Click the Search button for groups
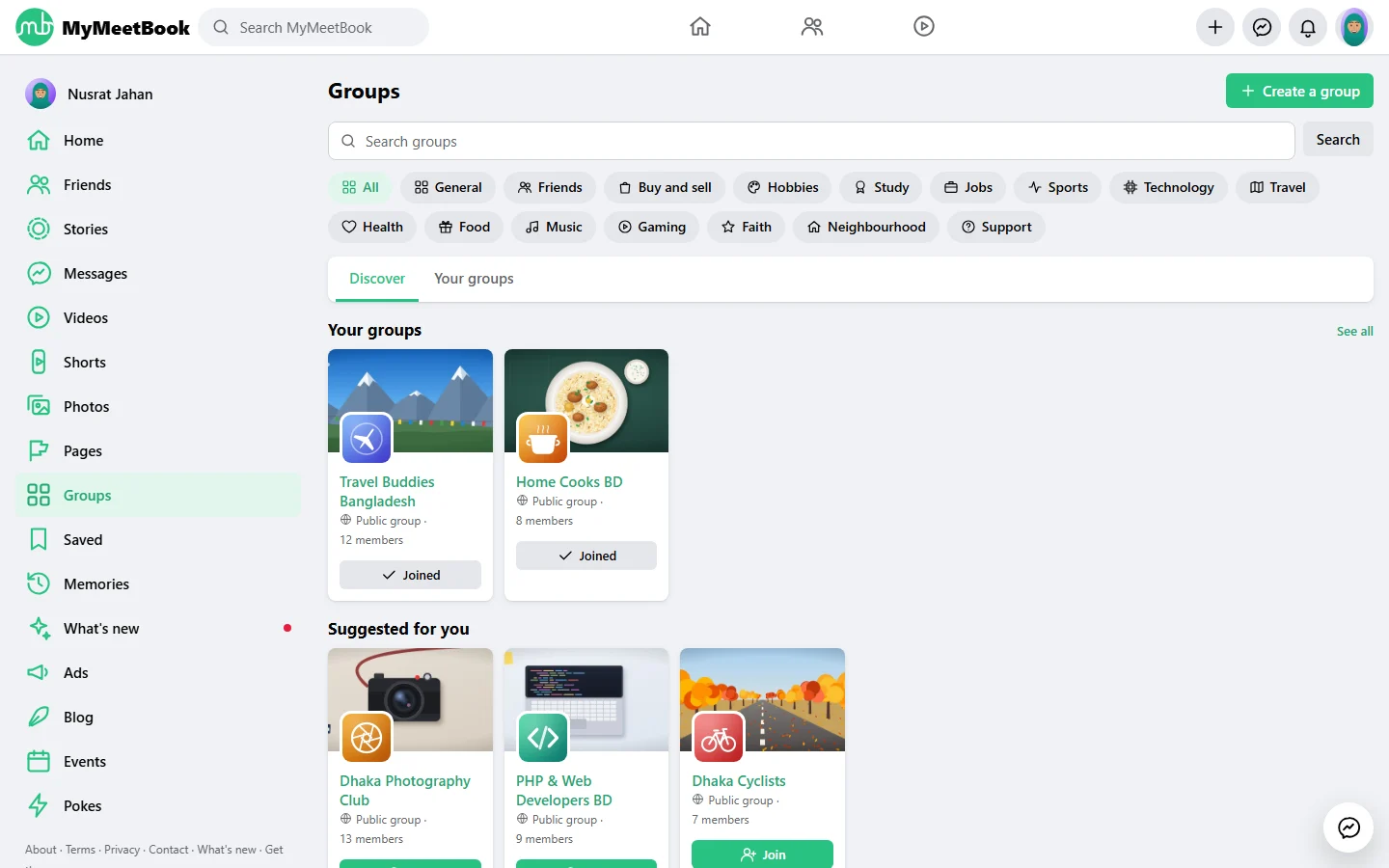This screenshot has width=1389, height=868. [1338, 140]
